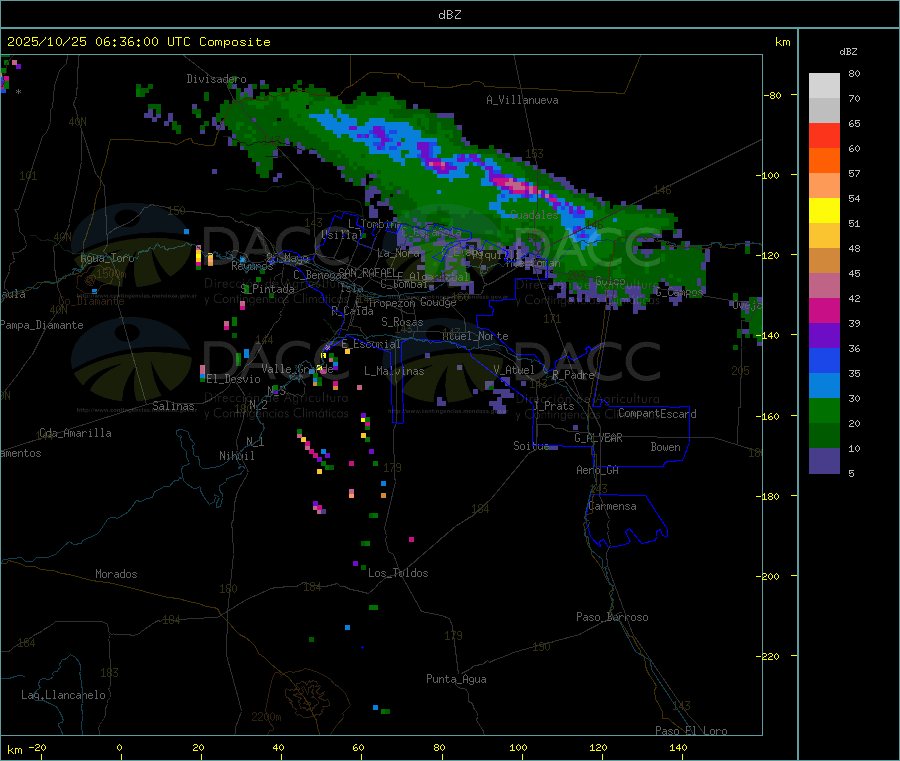Click the -80 km vertical axis tick
Image resolution: width=900 pixels, height=761 pixels.
773,95
